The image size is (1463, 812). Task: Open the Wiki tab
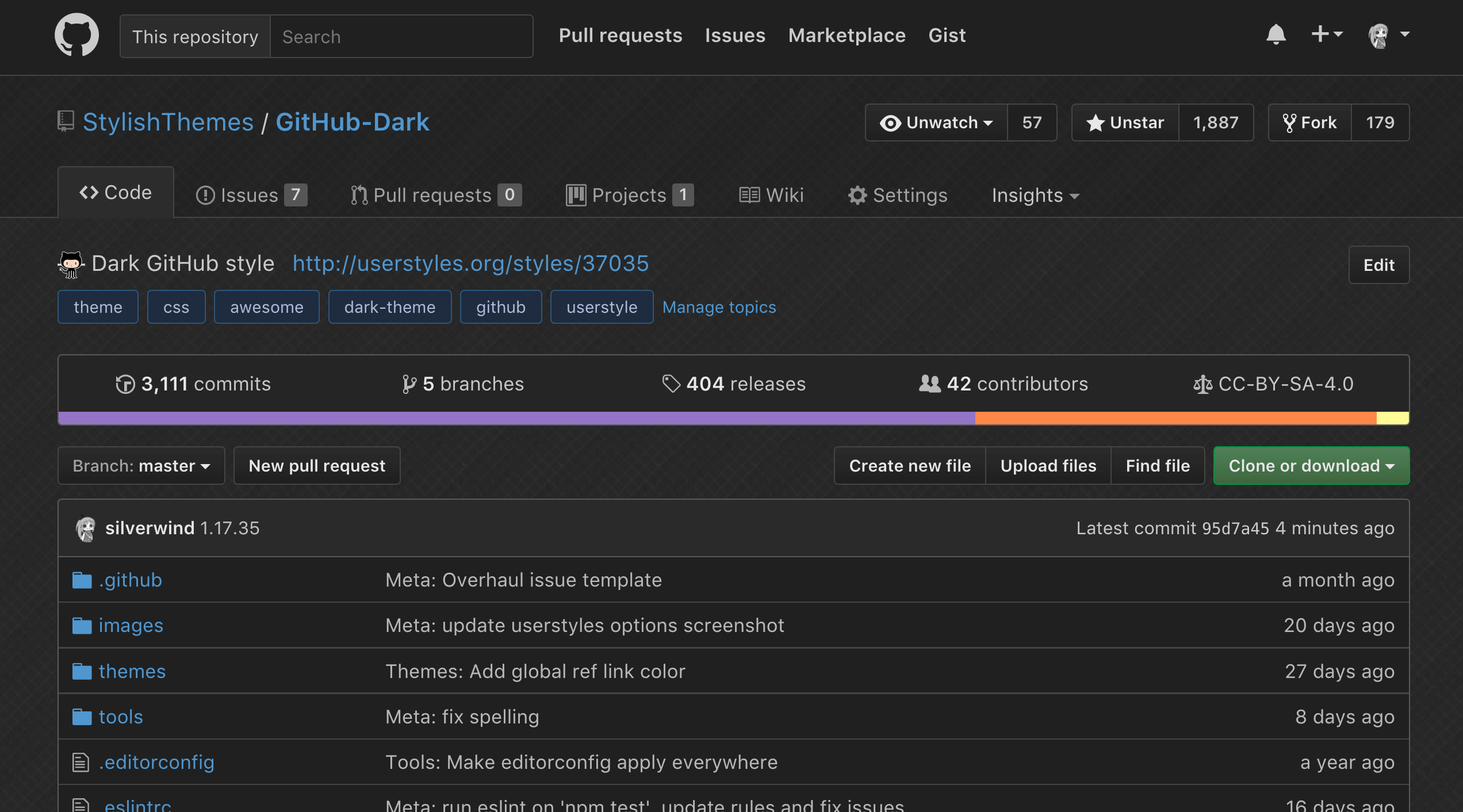771,195
